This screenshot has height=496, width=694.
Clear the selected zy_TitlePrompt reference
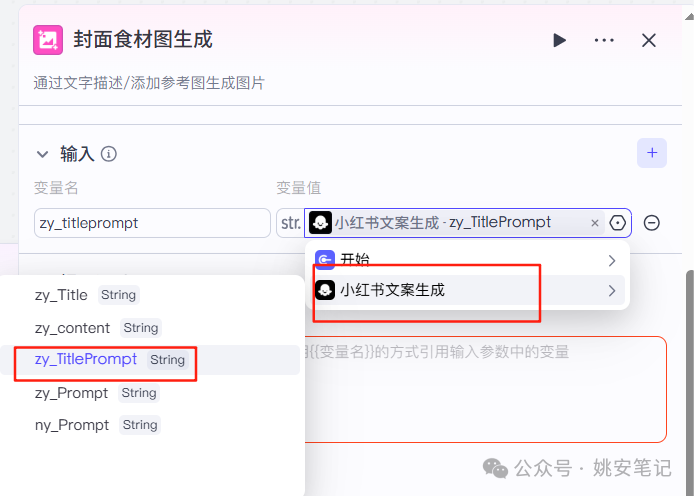tap(595, 223)
